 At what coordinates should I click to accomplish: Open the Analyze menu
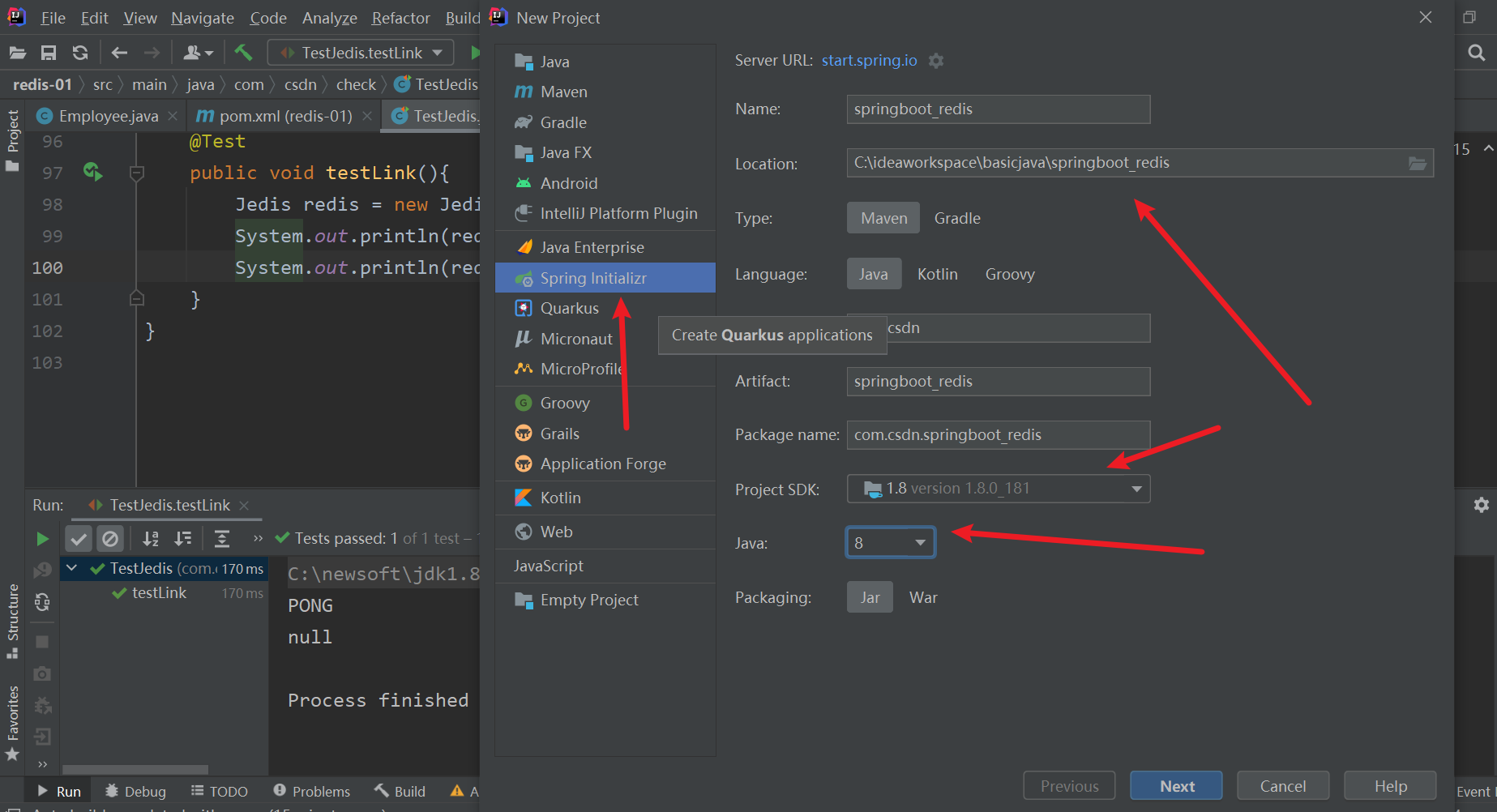[329, 18]
